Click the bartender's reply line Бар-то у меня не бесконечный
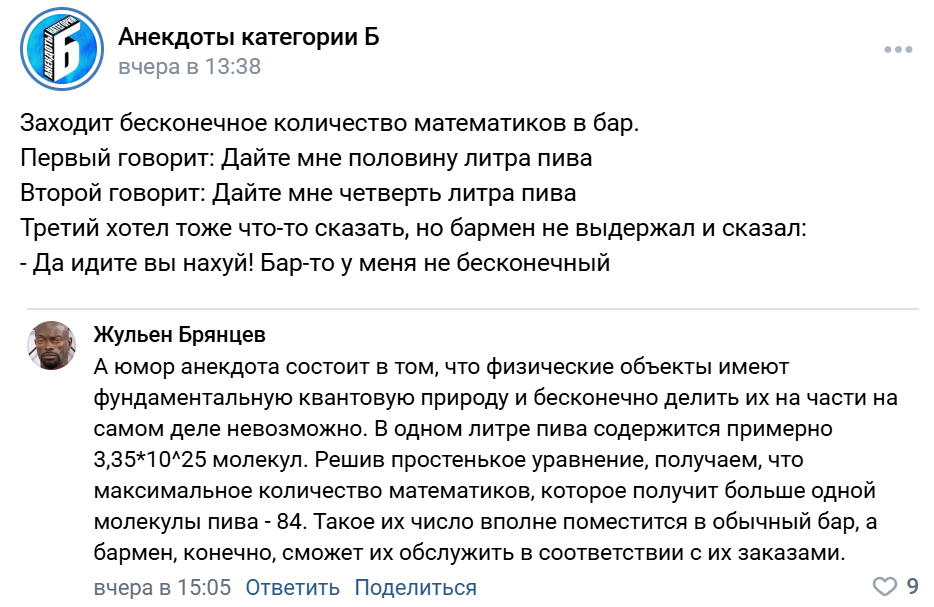This screenshot has height=607, width=934. [315, 263]
